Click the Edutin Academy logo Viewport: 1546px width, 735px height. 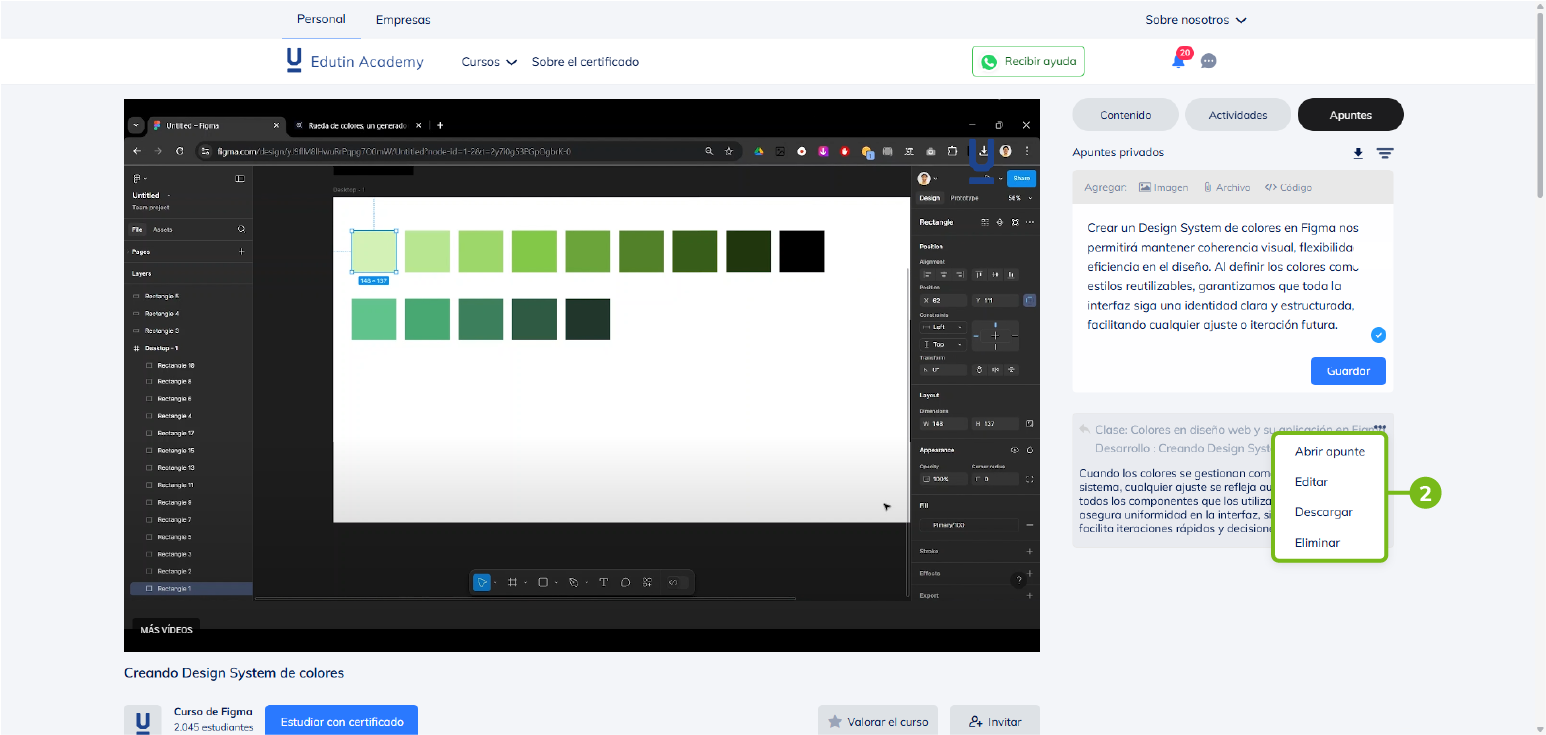355,61
